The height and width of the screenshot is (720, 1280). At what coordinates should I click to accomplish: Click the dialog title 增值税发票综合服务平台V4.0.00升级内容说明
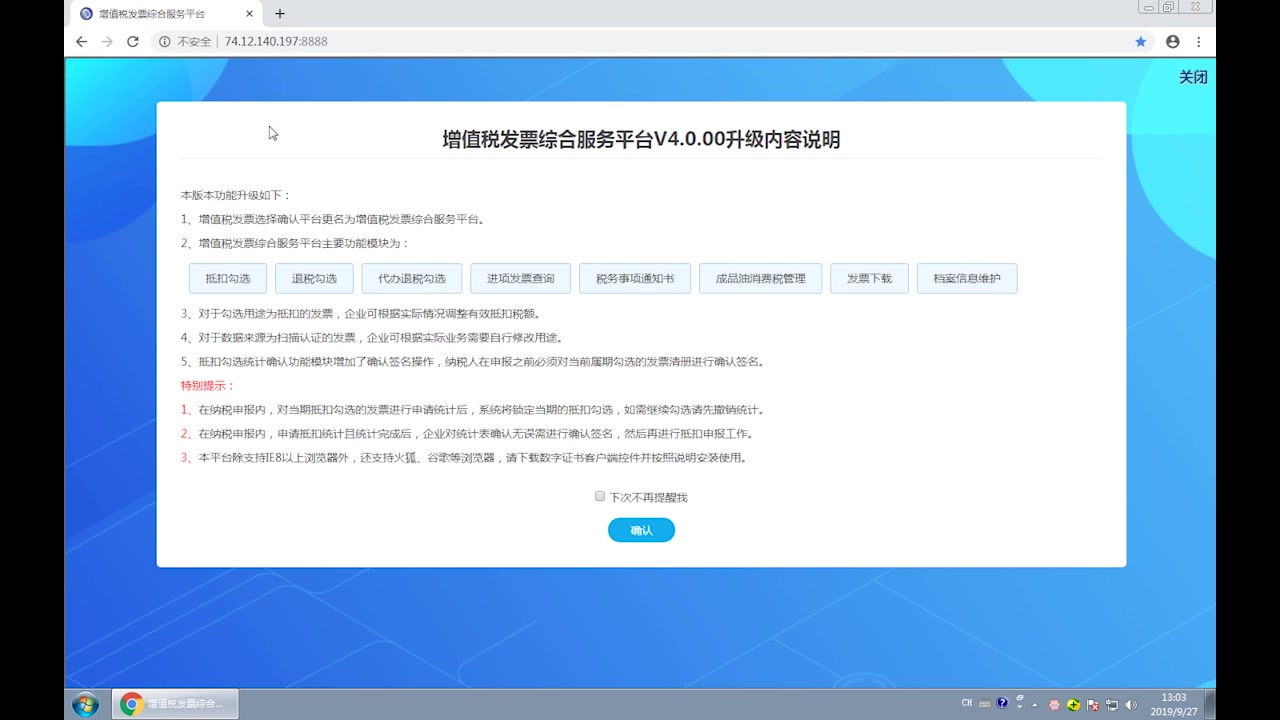641,139
